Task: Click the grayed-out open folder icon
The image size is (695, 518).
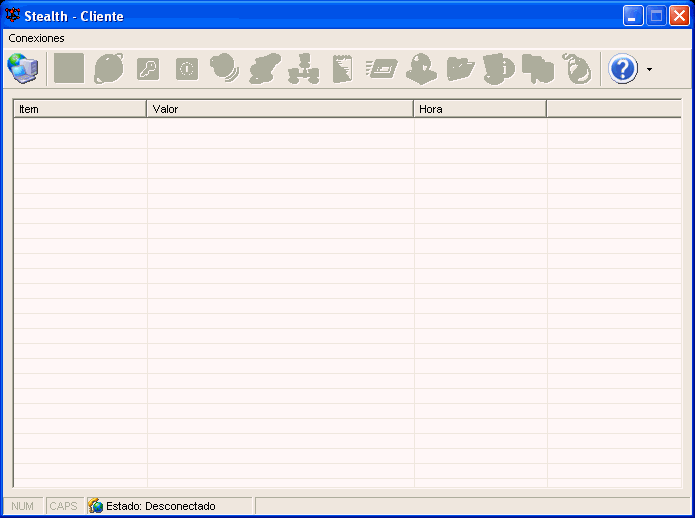Action: (460, 69)
